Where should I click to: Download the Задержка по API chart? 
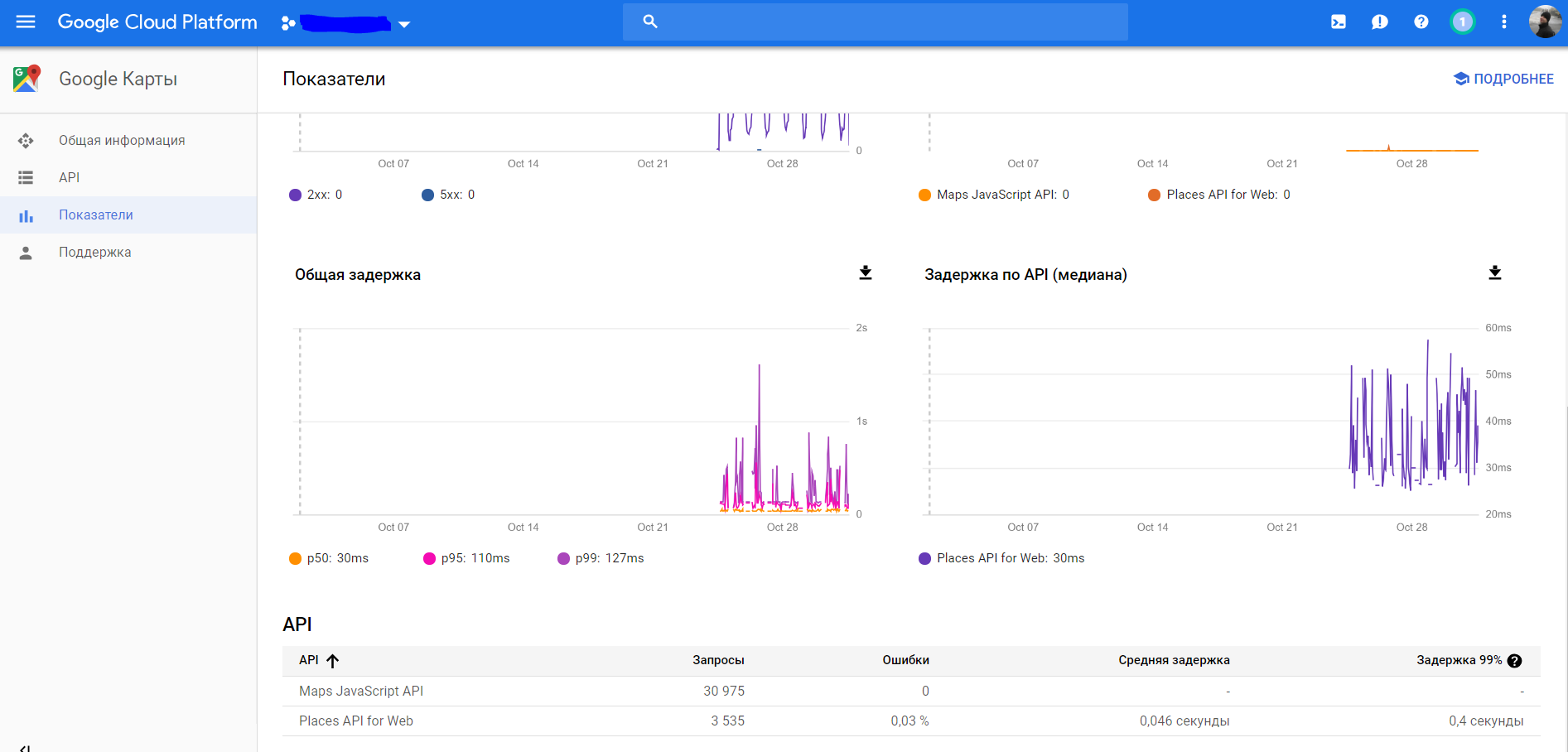tap(1495, 273)
